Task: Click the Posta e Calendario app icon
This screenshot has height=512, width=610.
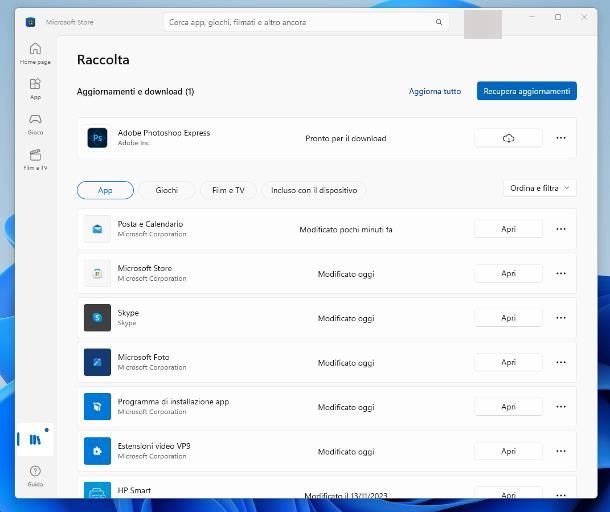Action: click(97, 229)
